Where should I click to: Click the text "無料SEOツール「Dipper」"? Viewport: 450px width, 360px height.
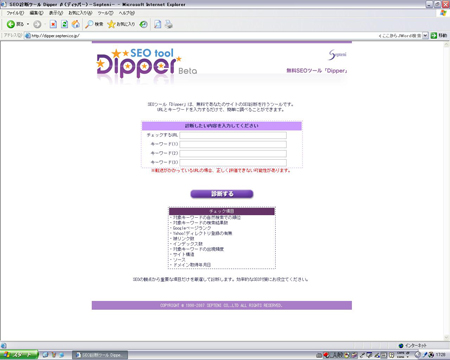[317, 71]
